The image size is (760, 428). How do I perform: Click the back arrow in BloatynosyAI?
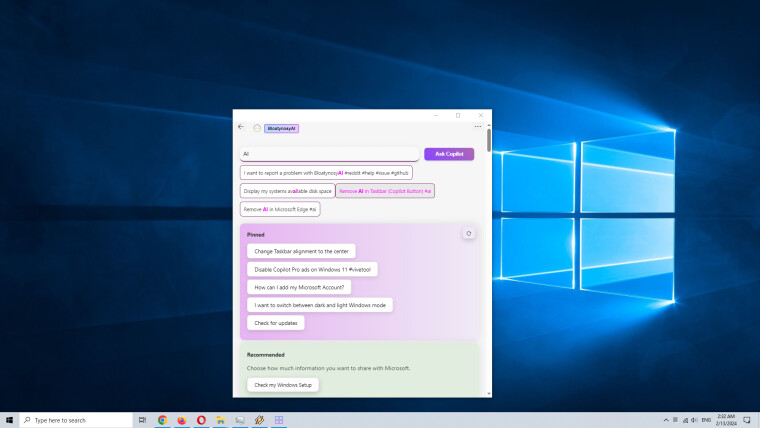point(240,127)
